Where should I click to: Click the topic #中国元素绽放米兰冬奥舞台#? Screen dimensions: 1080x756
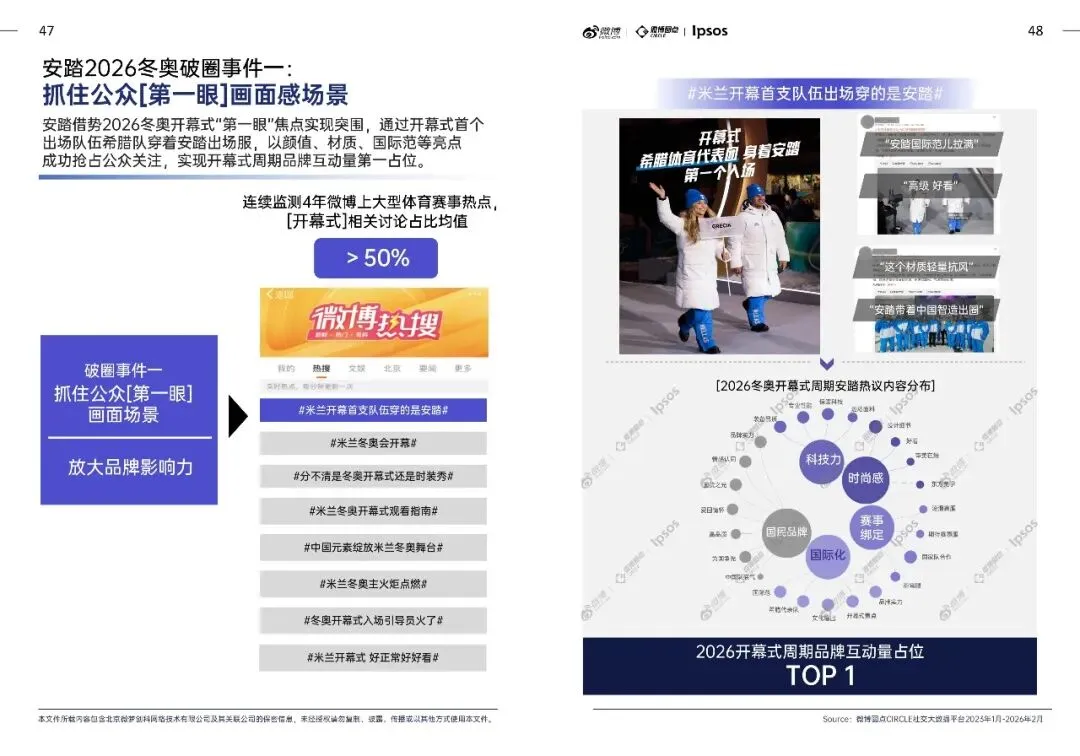coord(373,547)
